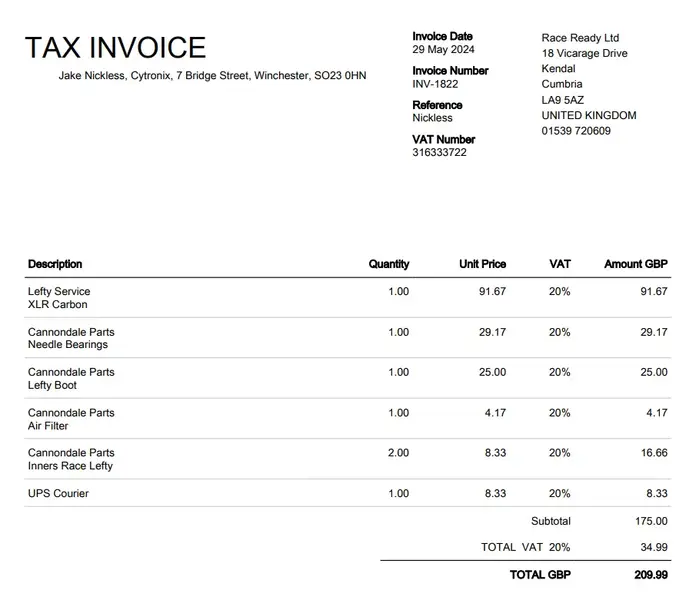The width and height of the screenshot is (696, 600).
Task: Click the Subtotal label
Action: point(551,521)
